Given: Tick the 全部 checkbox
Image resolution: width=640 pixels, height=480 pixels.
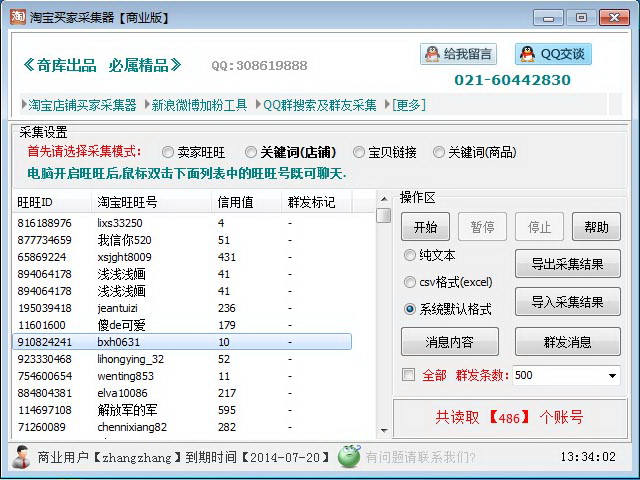Looking at the screenshot, I should [408, 375].
